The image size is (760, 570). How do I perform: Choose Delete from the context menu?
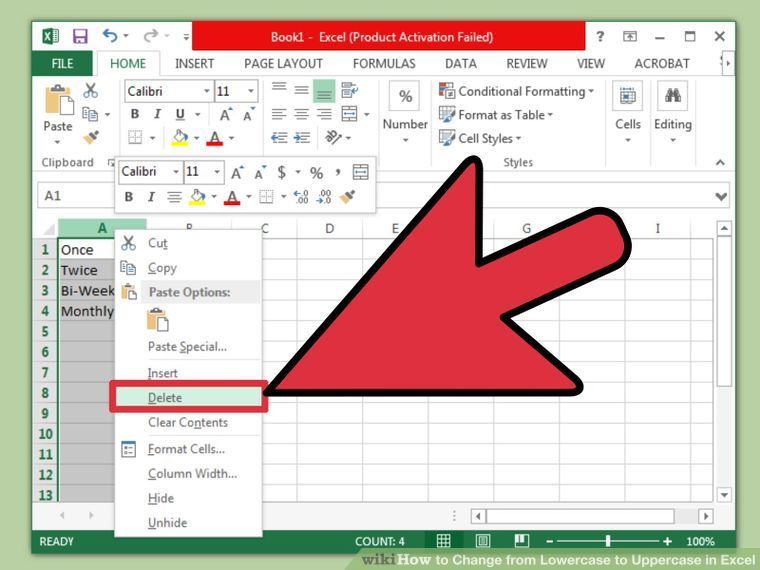(x=189, y=397)
